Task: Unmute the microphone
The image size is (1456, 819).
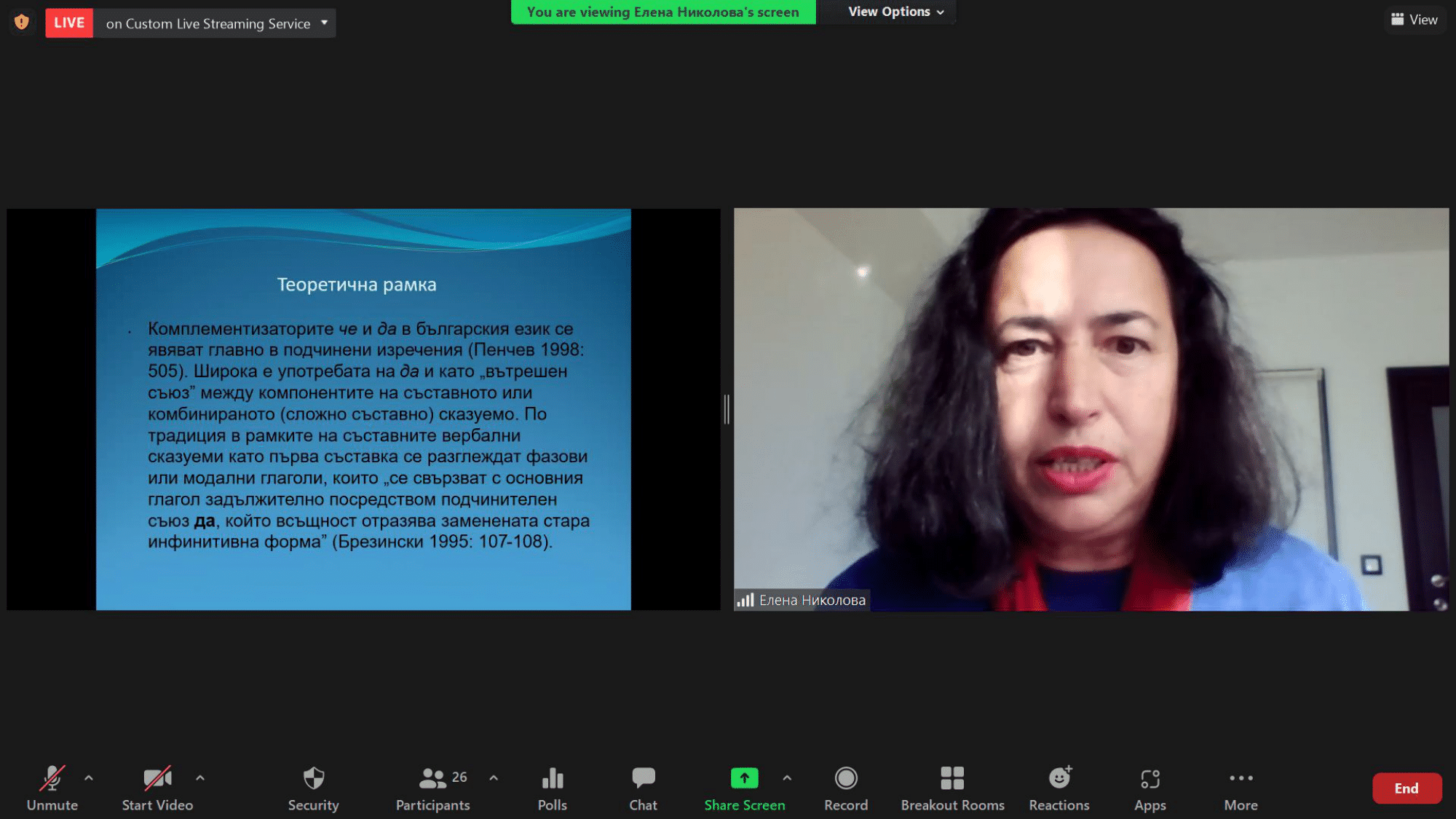Action: (x=52, y=788)
